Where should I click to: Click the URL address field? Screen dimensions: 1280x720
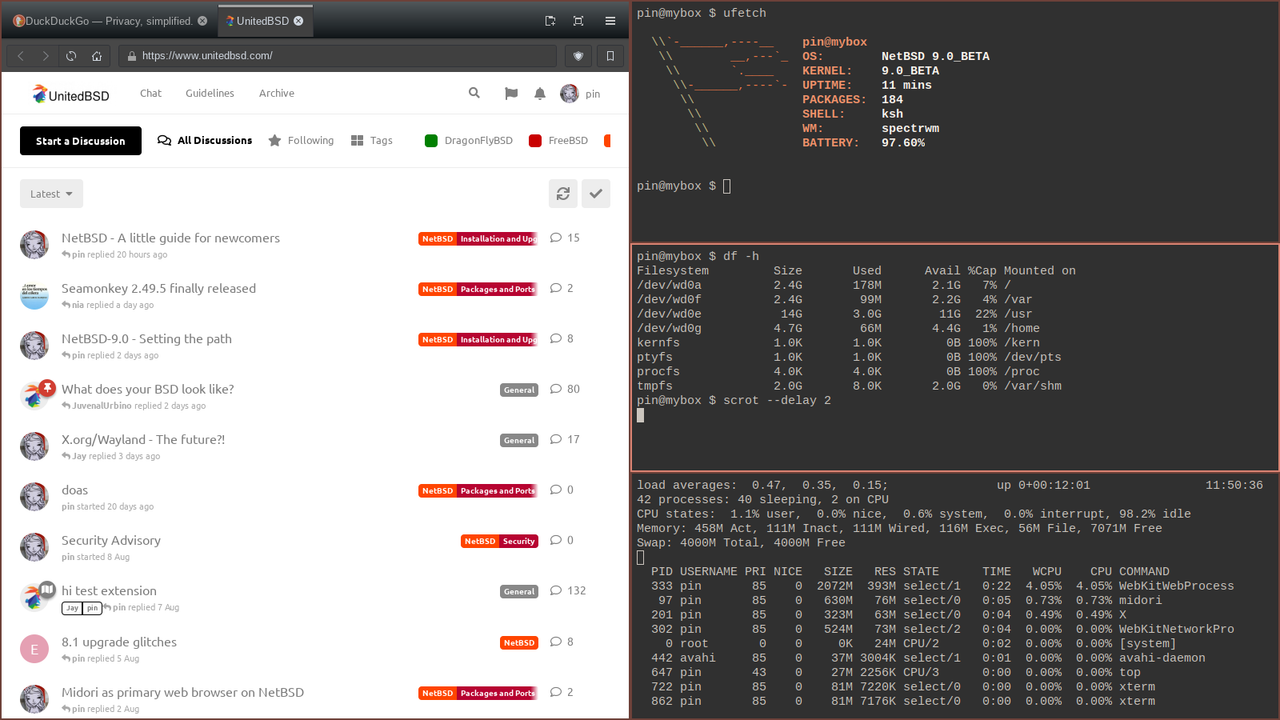tap(337, 56)
